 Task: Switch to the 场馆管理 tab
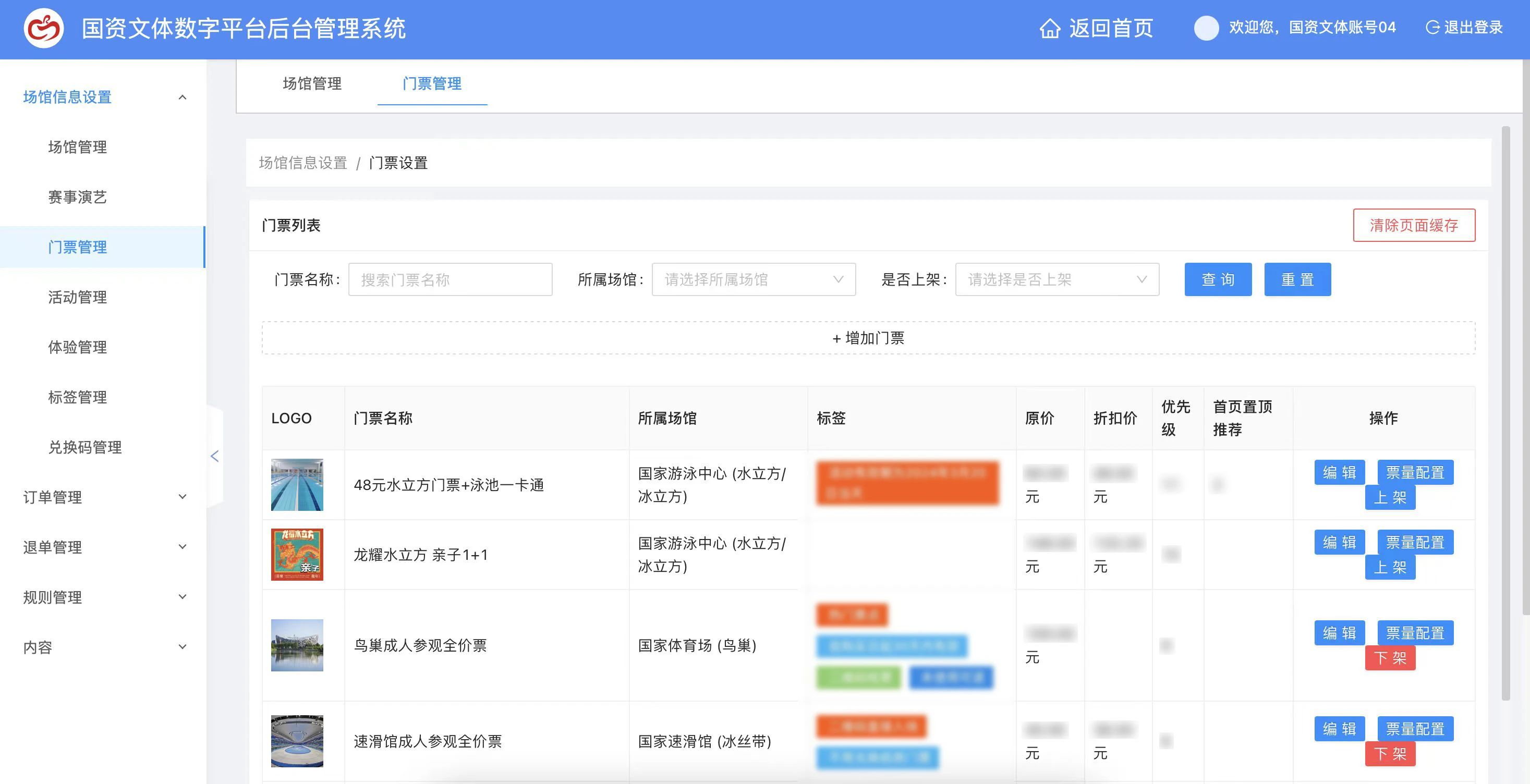click(312, 83)
